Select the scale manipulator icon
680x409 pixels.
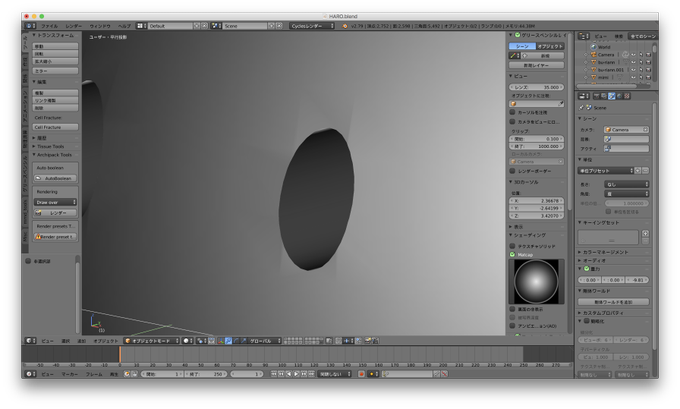tap(244, 341)
